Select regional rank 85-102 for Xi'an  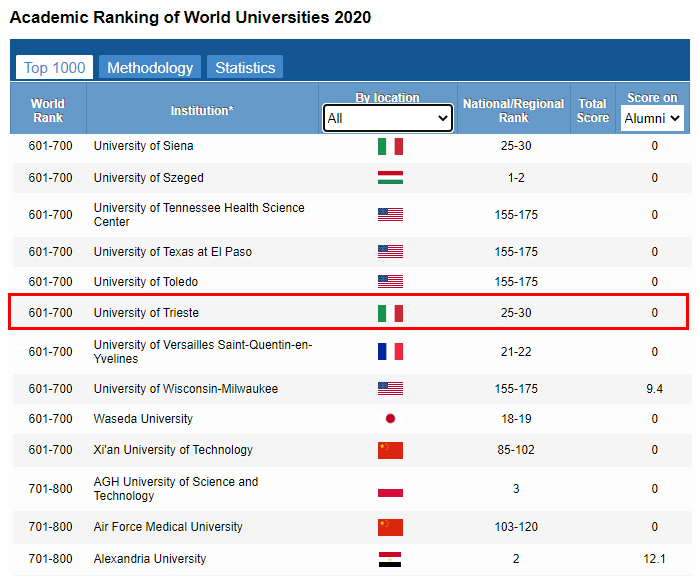click(x=516, y=450)
